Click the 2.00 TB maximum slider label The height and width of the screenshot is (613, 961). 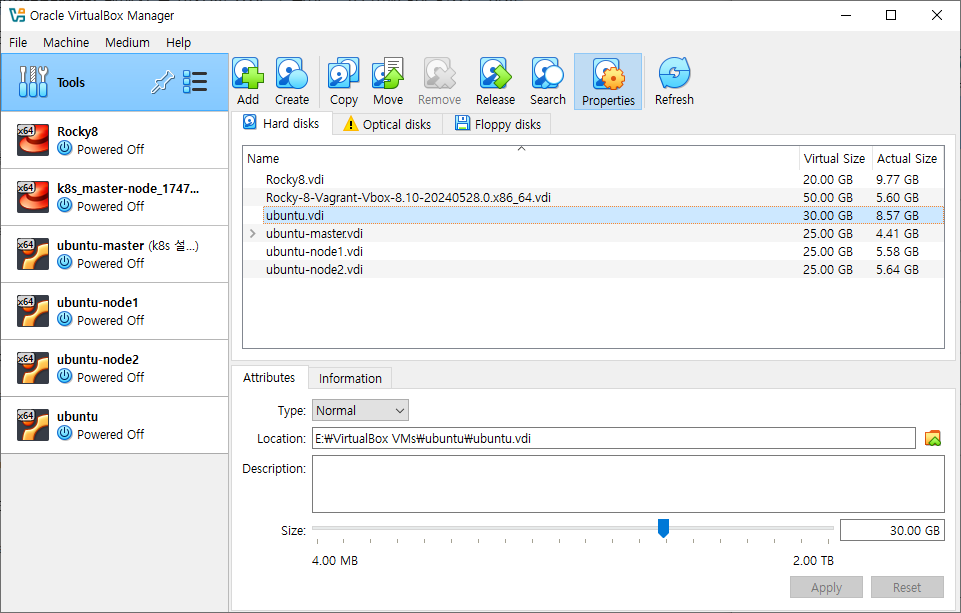[x=813, y=560]
